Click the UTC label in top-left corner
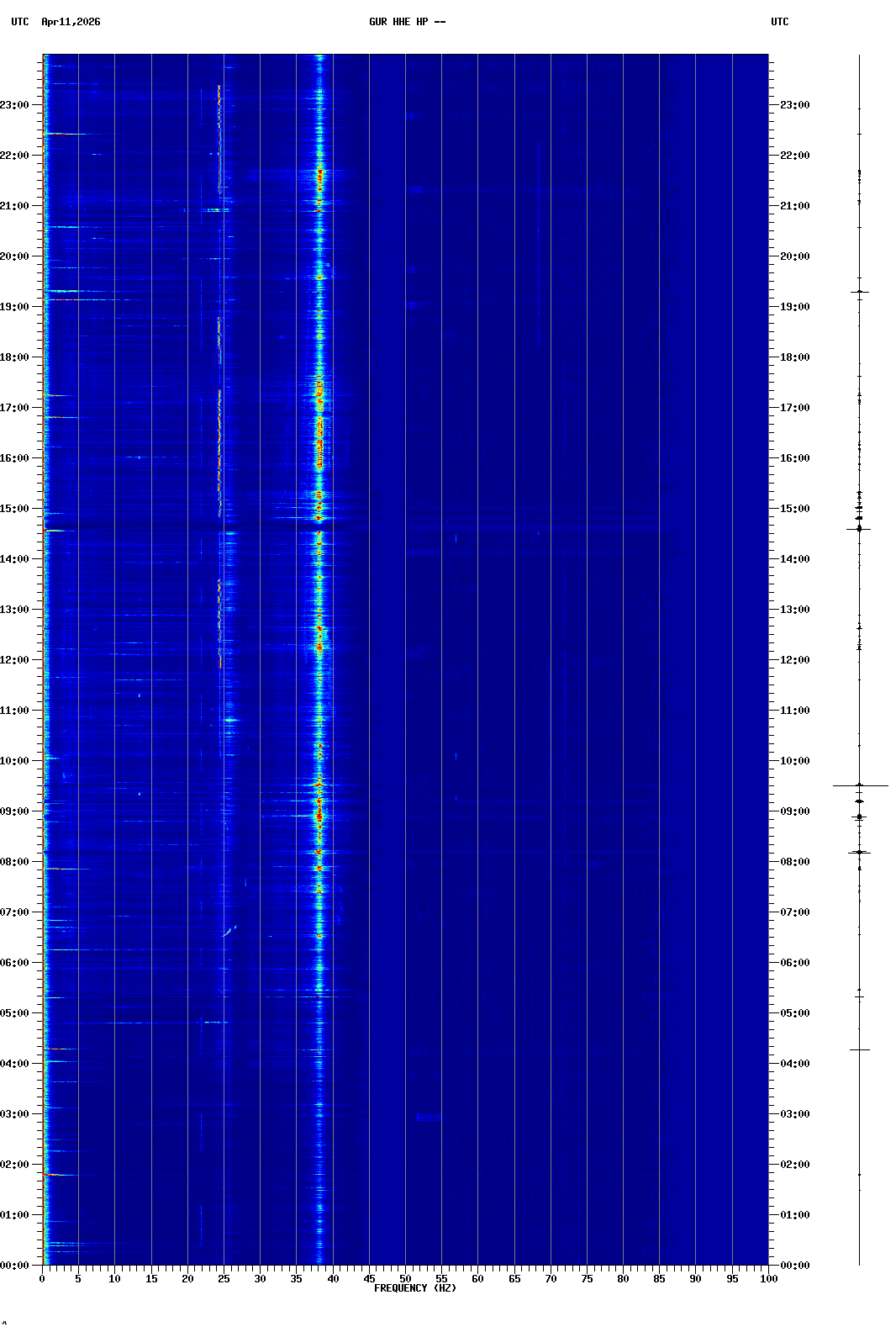The height and width of the screenshot is (1332, 896). coord(20,22)
